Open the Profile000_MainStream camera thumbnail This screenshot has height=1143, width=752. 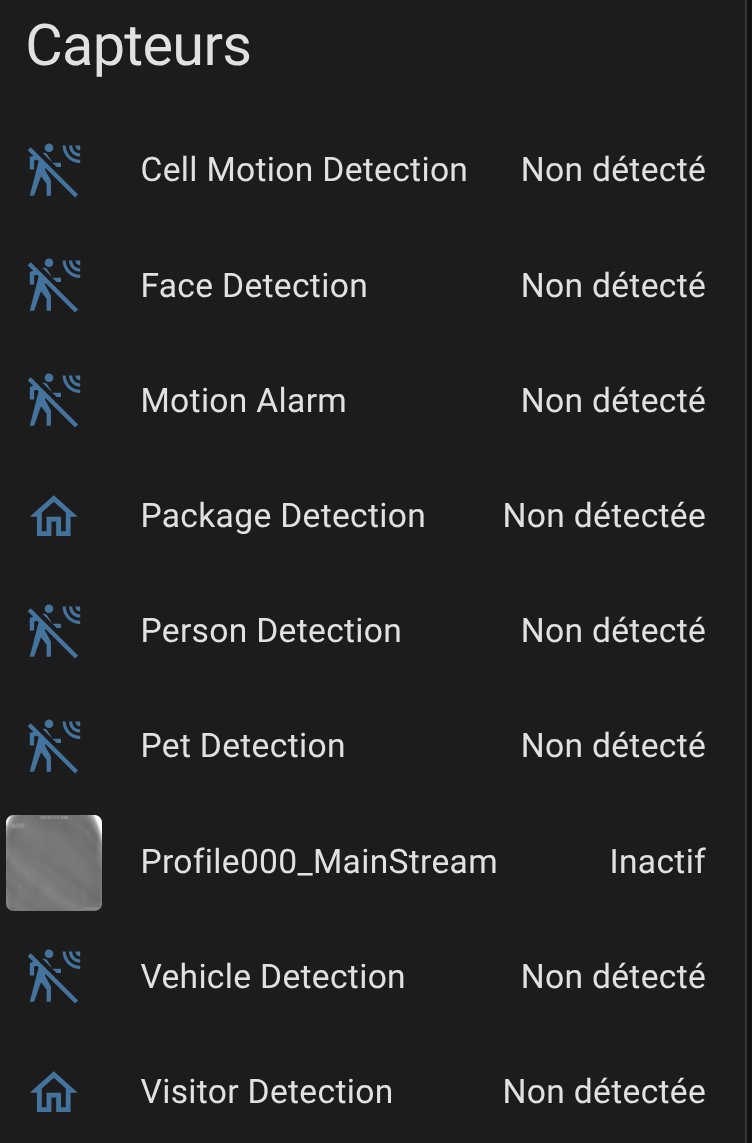coord(54,862)
